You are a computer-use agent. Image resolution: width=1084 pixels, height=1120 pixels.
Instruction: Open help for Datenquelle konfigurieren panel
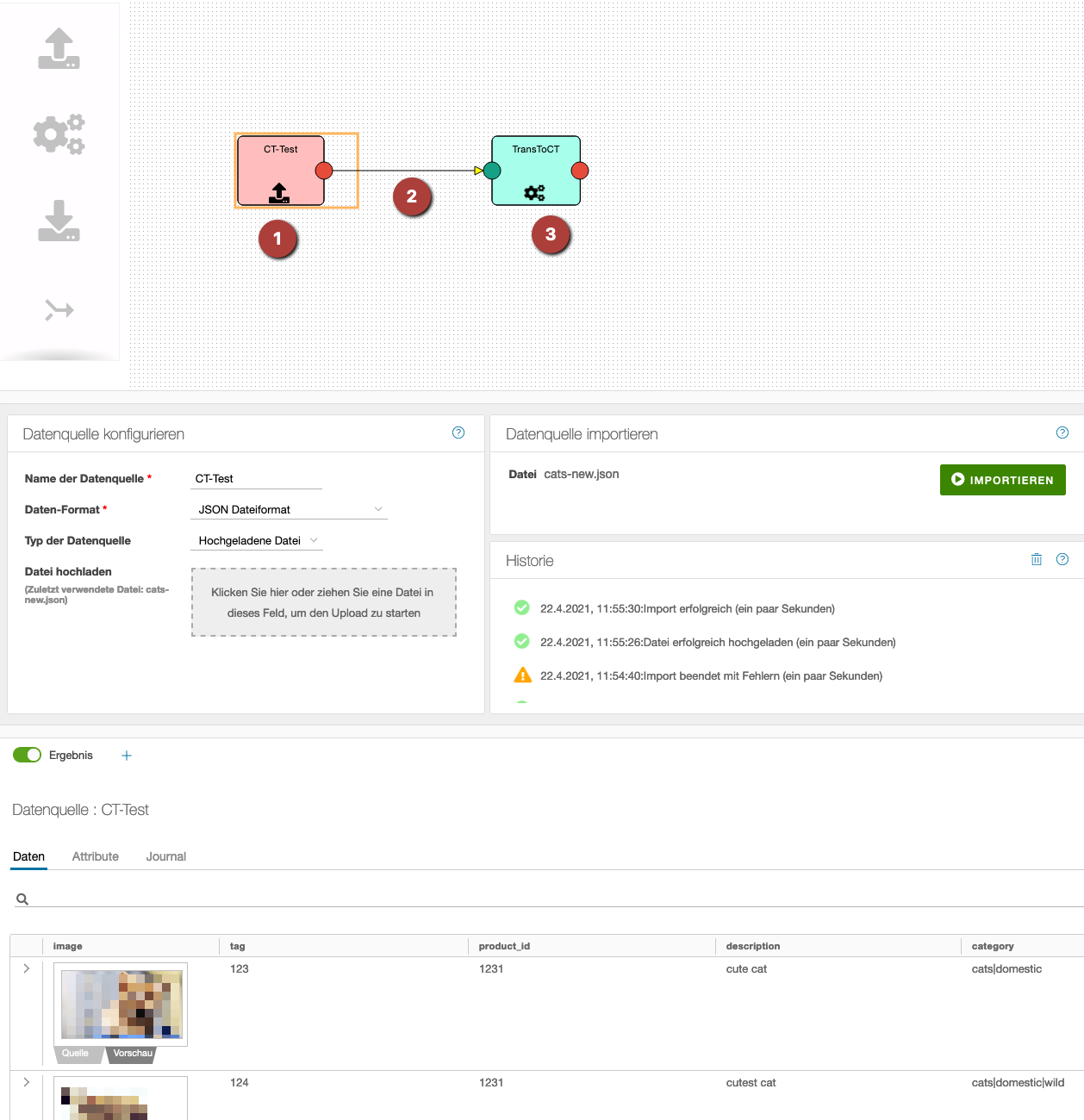[x=458, y=432]
